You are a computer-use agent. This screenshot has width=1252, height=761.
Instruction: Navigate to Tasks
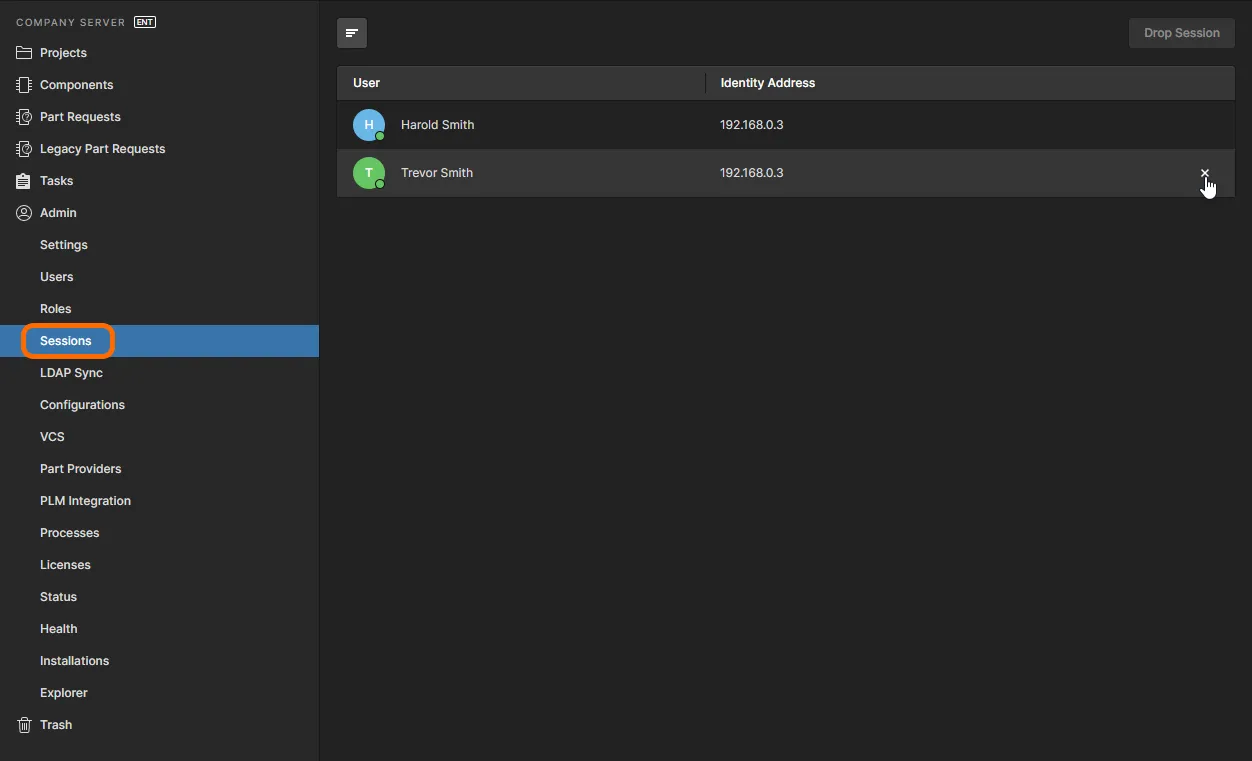click(x=57, y=181)
